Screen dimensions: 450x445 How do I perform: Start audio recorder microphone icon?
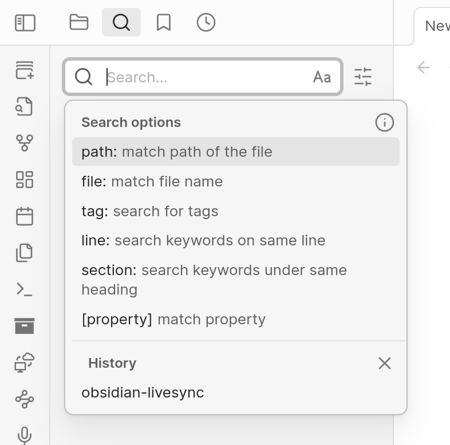click(x=25, y=435)
